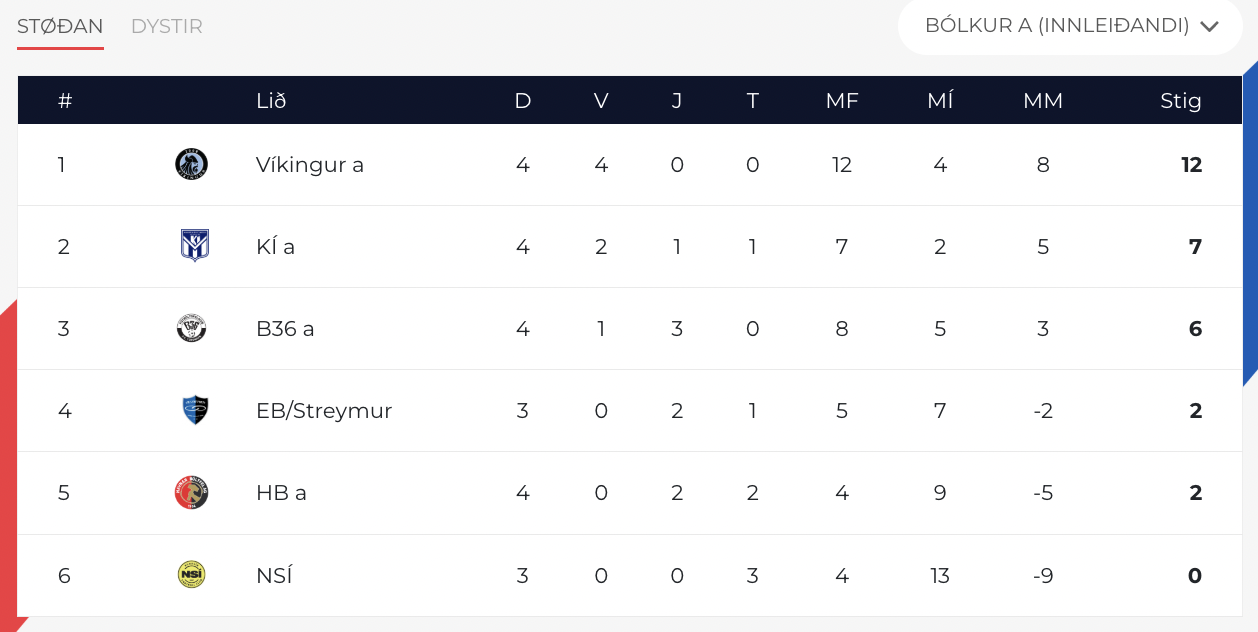Click the EB/Streymur shield logo
The height and width of the screenshot is (632, 1258).
pyautogui.click(x=195, y=410)
